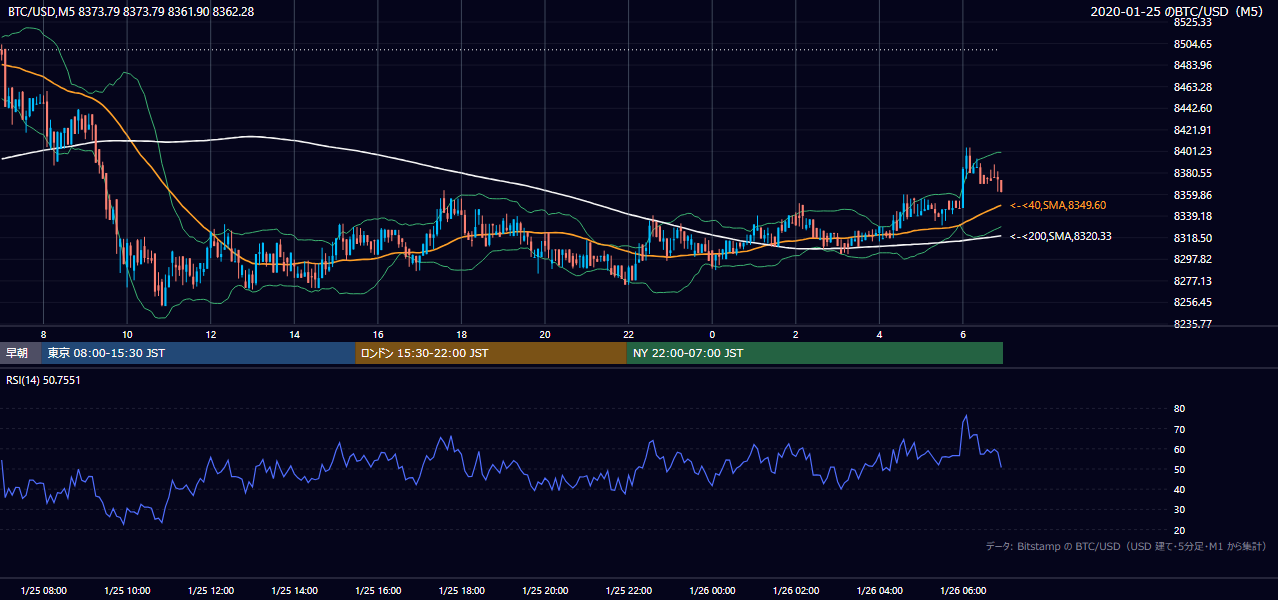The height and width of the screenshot is (600, 1278).
Task: Click price axis value 8525.33
Action: [1193, 22]
